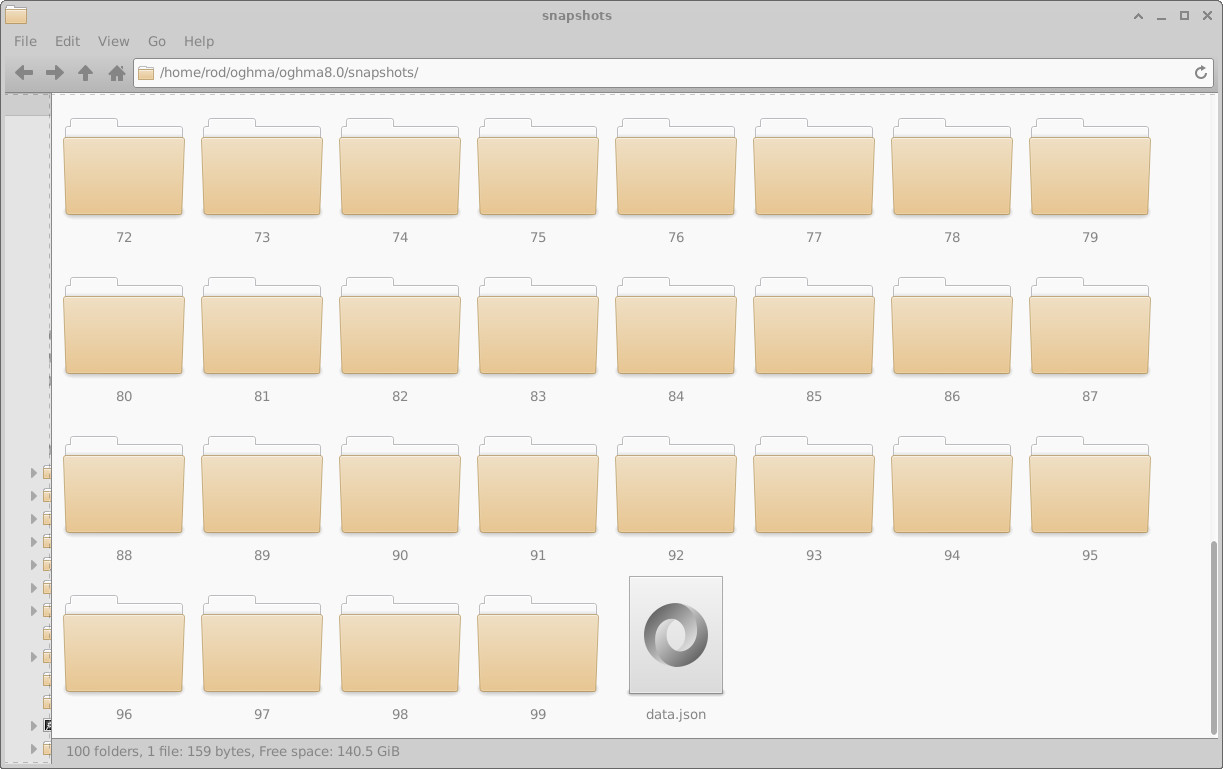Select folder 97
This screenshot has width=1223, height=769.
pyautogui.click(x=262, y=657)
